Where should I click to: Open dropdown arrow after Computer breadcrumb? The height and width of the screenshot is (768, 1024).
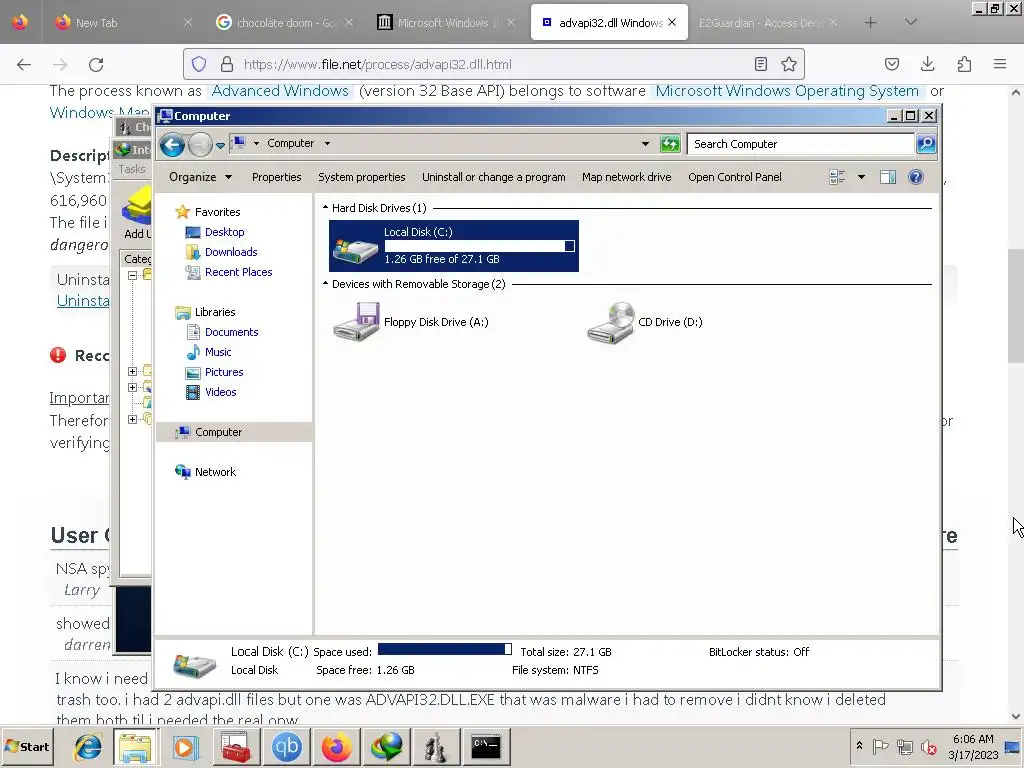coord(327,143)
